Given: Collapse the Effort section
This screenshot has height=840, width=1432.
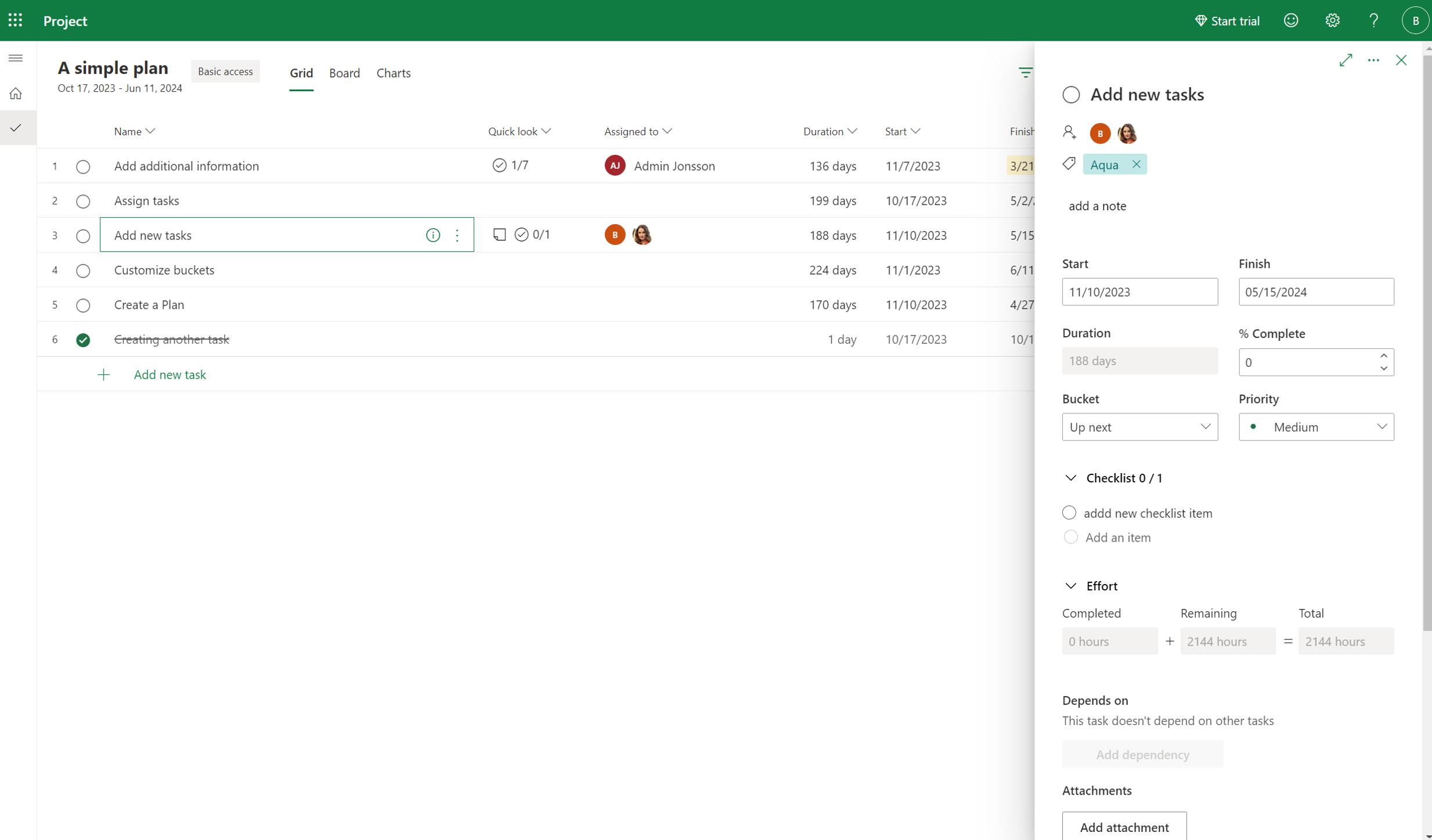Looking at the screenshot, I should click(1070, 586).
